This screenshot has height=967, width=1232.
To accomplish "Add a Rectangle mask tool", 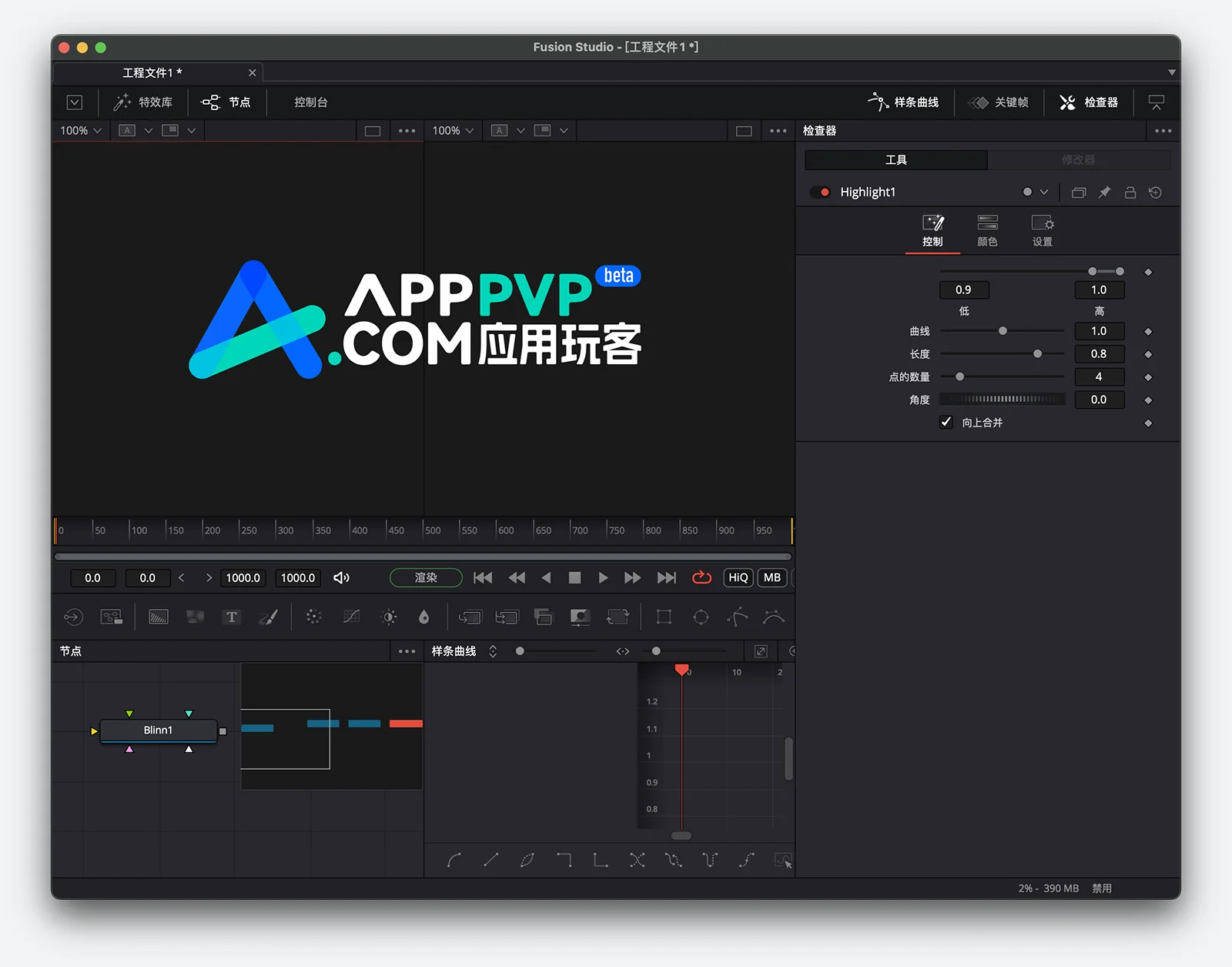I will click(664, 617).
